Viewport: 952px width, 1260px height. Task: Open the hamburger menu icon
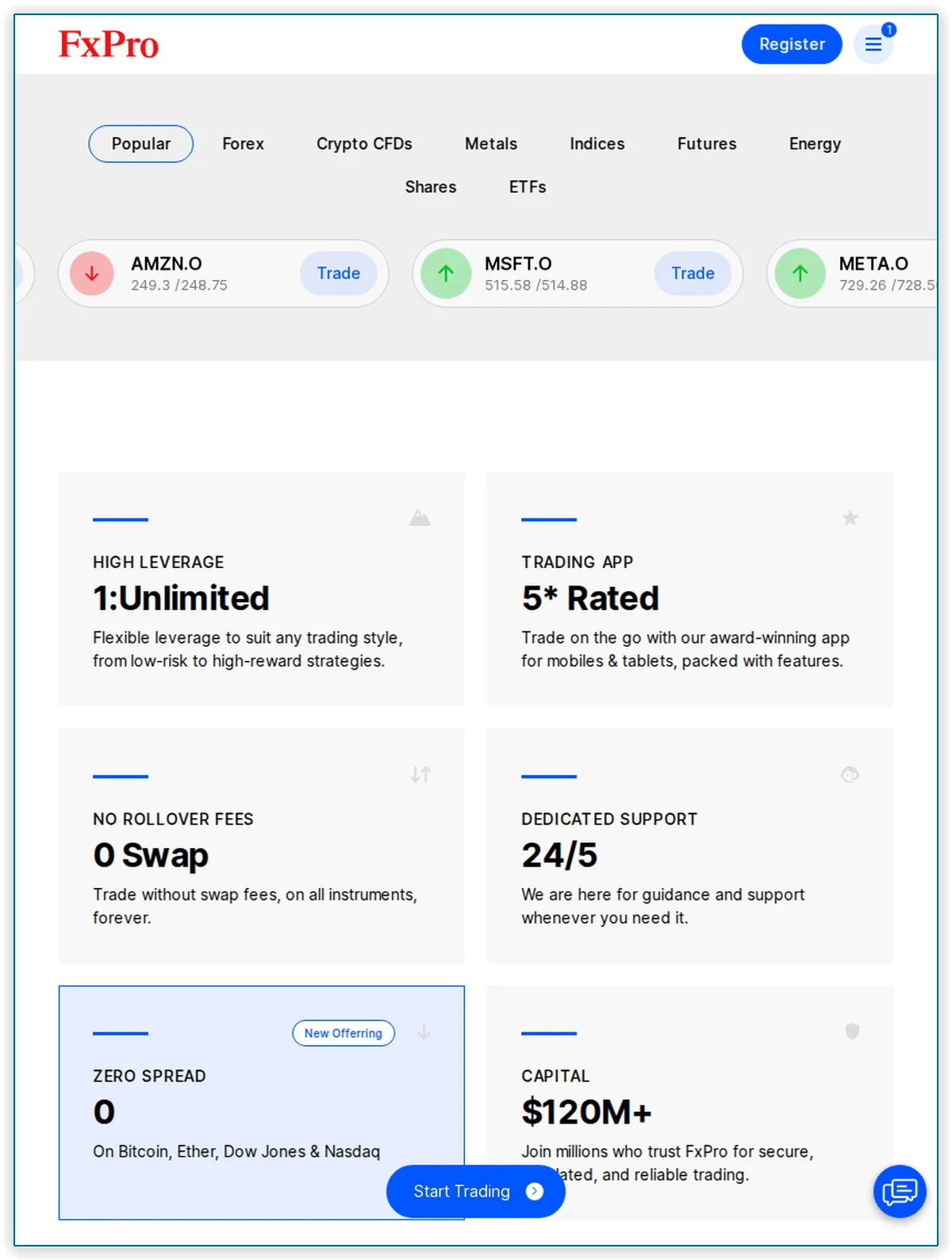pos(873,44)
